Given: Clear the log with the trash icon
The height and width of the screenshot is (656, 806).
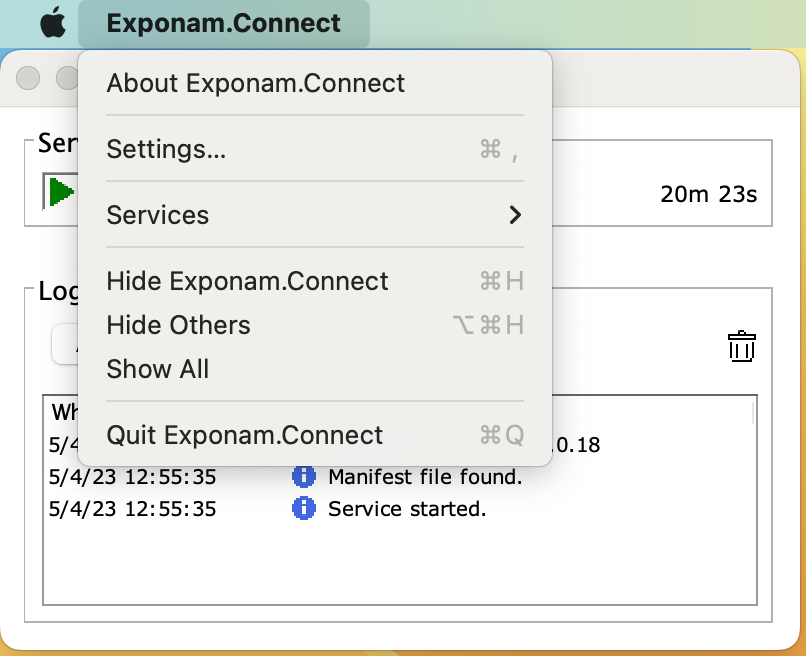Looking at the screenshot, I should (741, 346).
